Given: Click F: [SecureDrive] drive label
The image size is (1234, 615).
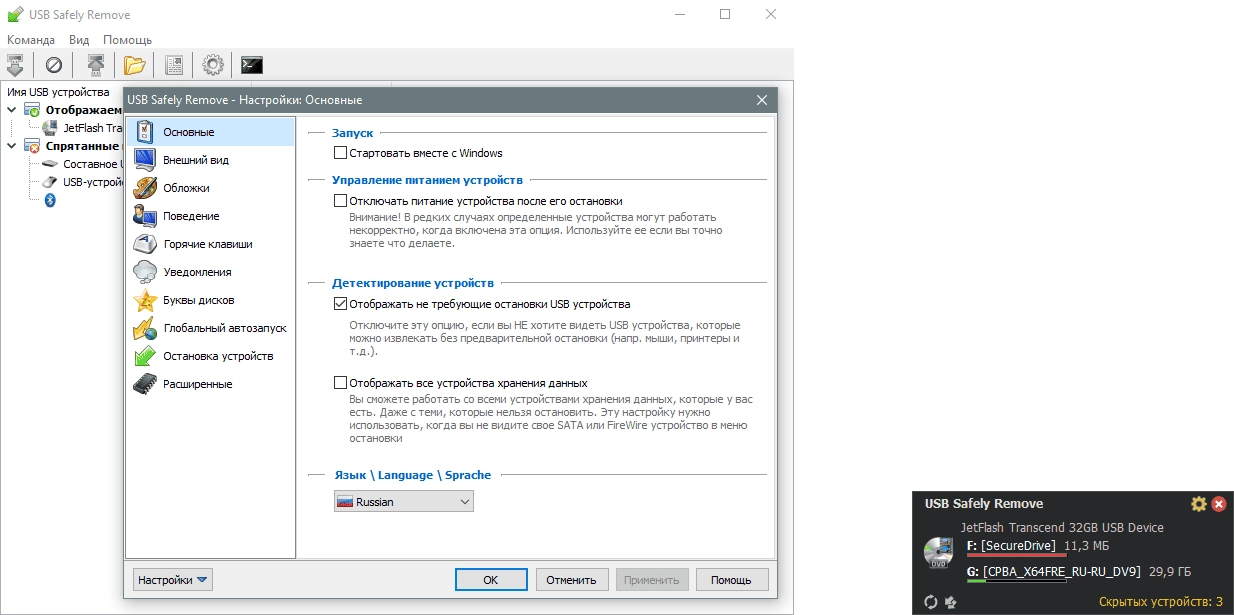Looking at the screenshot, I should [x=1011, y=545].
